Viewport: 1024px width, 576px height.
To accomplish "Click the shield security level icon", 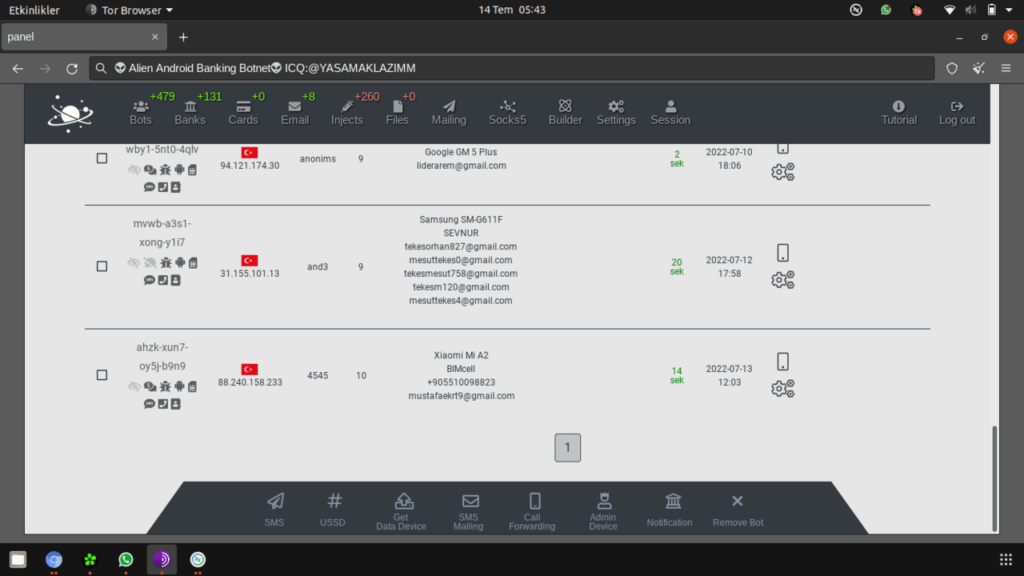I will (x=952, y=68).
